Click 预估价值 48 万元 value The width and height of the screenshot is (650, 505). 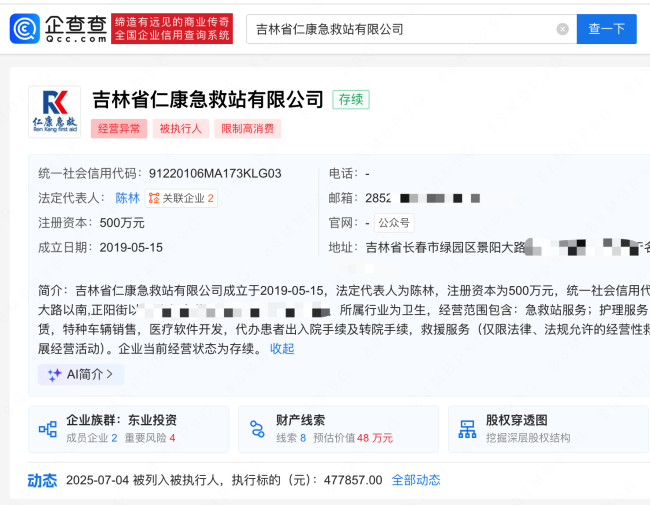(353, 438)
